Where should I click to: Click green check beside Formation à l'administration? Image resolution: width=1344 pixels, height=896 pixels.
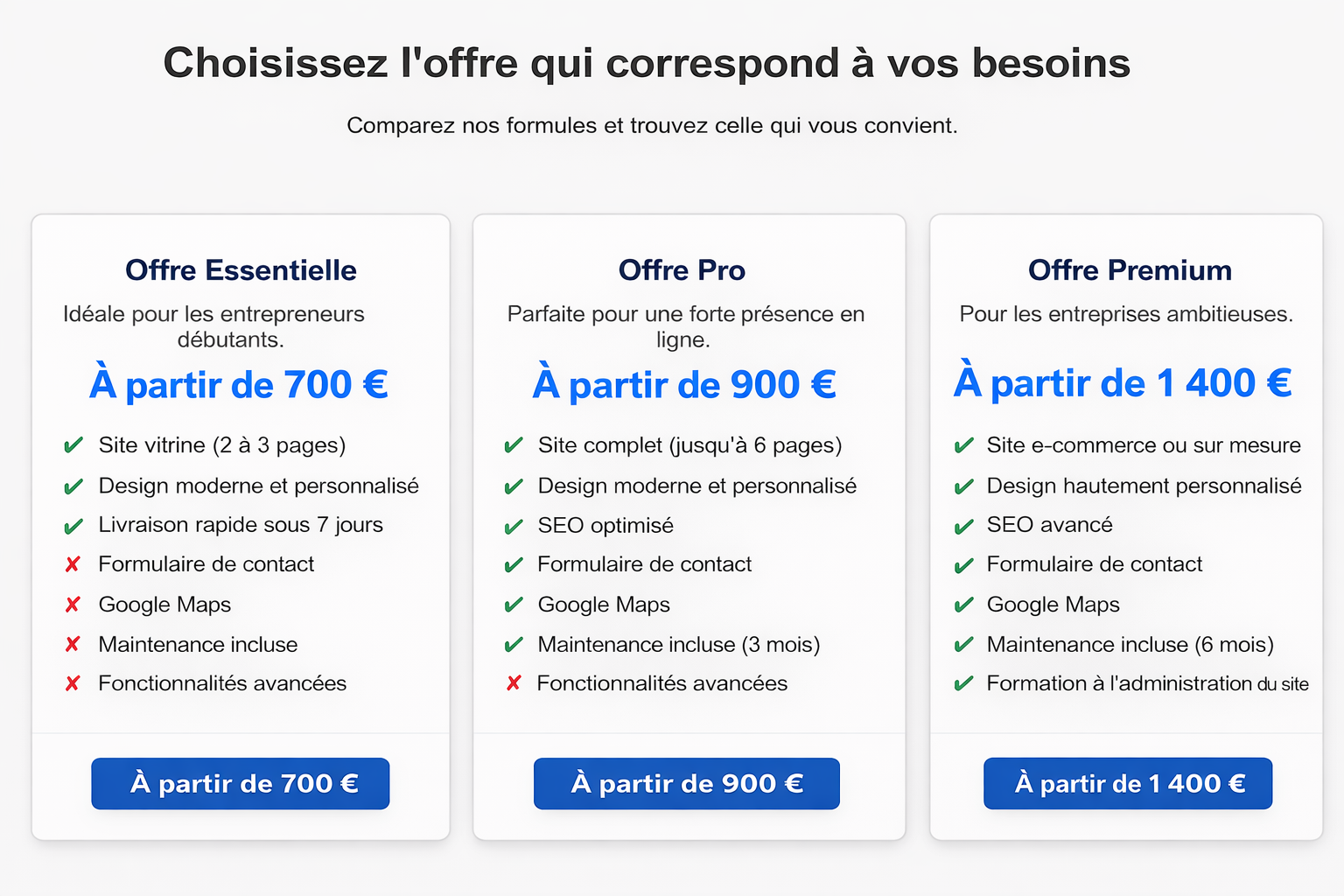[x=963, y=684]
